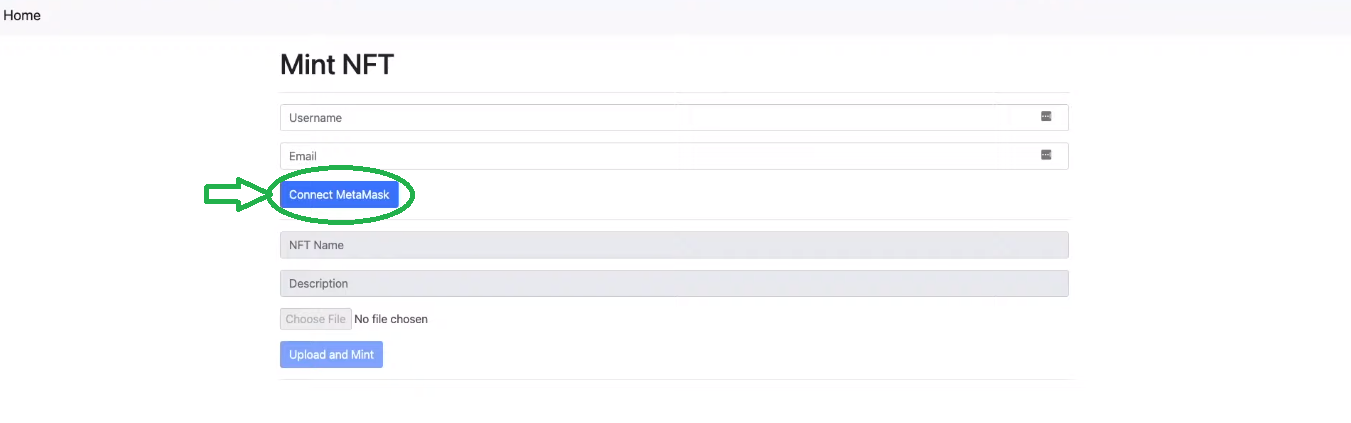This screenshot has width=1351, height=423.
Task: Select the Description text field
Action: coord(674,284)
